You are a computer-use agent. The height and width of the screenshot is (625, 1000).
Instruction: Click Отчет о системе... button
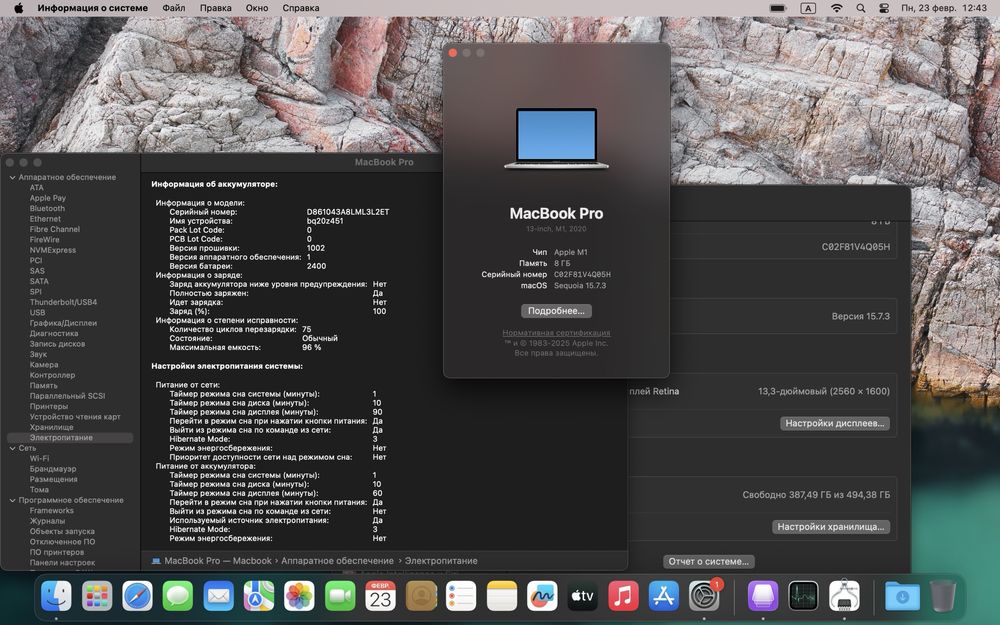[709, 561]
